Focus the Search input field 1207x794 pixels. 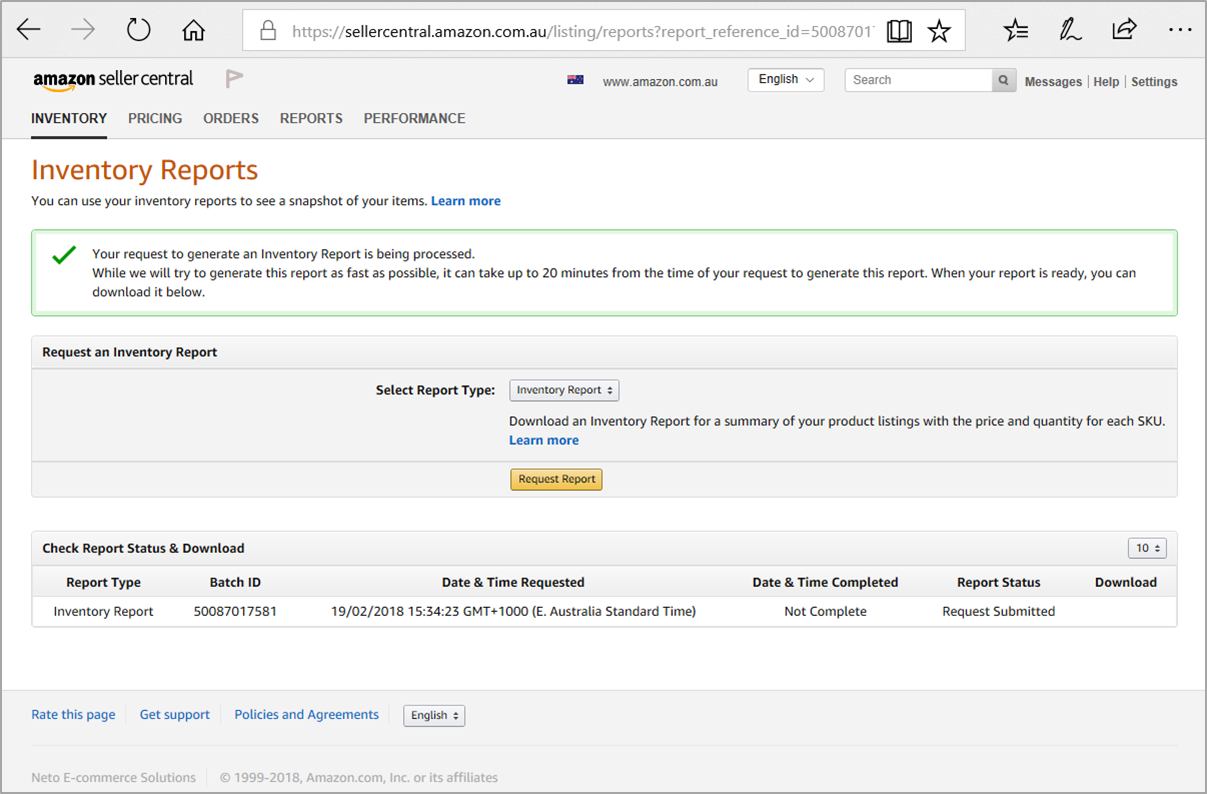pyautogui.click(x=918, y=80)
